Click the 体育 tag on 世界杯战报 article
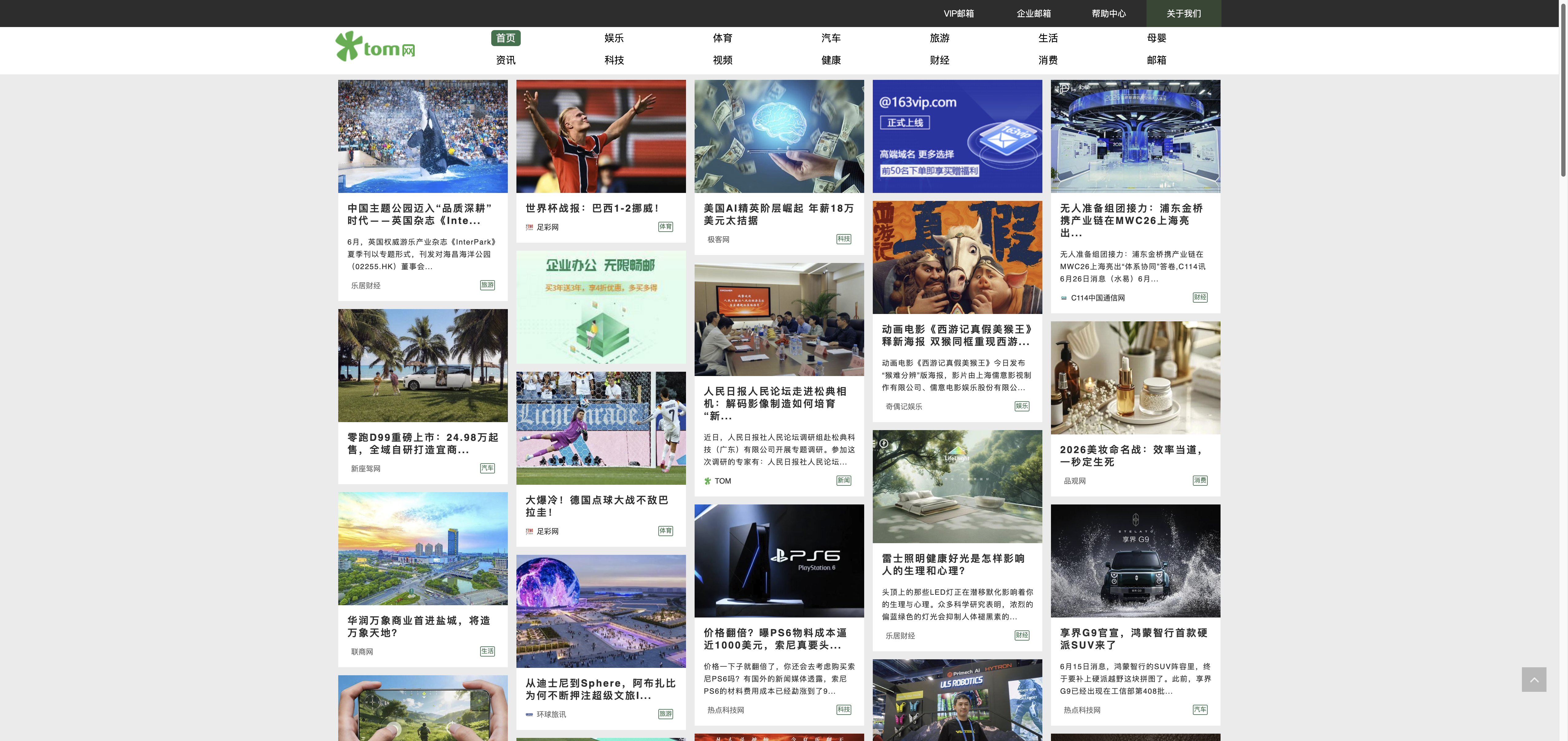 point(665,226)
